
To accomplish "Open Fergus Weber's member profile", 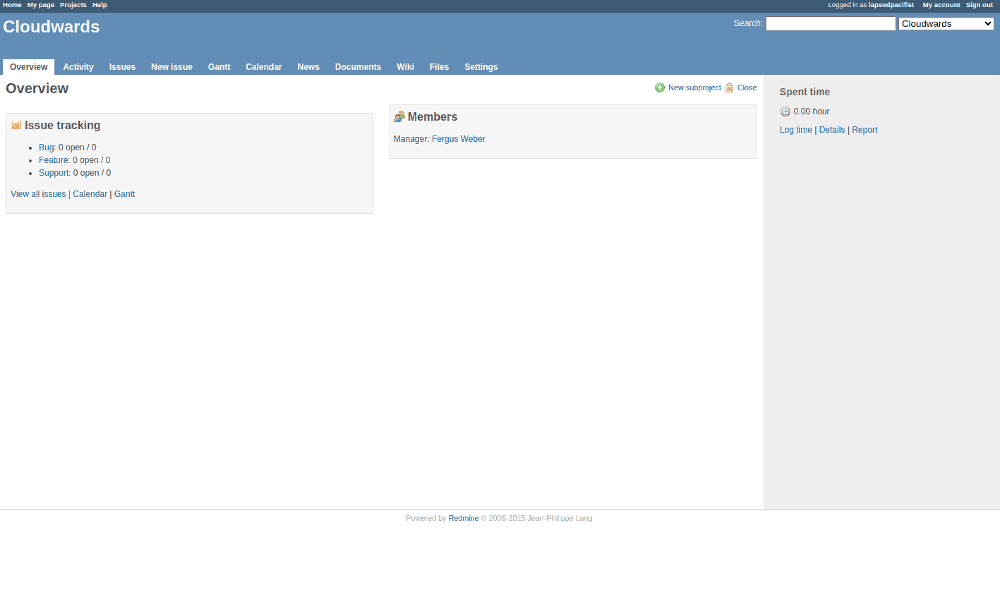I will (459, 139).
